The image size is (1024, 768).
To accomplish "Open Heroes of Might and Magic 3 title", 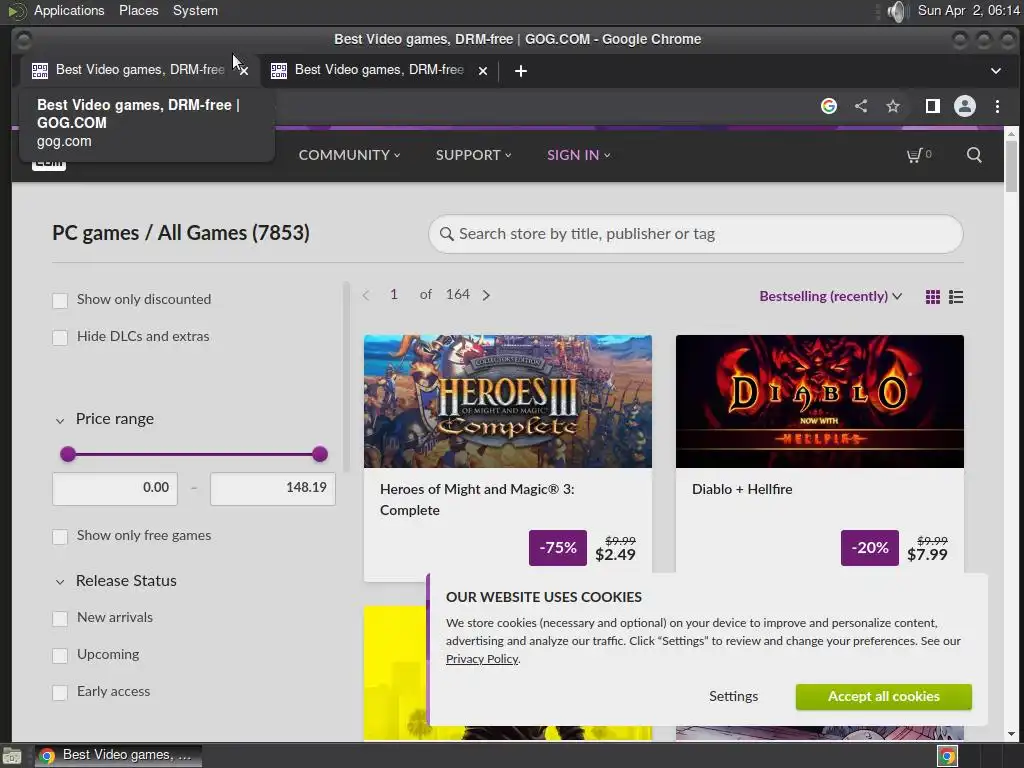I will [477, 500].
